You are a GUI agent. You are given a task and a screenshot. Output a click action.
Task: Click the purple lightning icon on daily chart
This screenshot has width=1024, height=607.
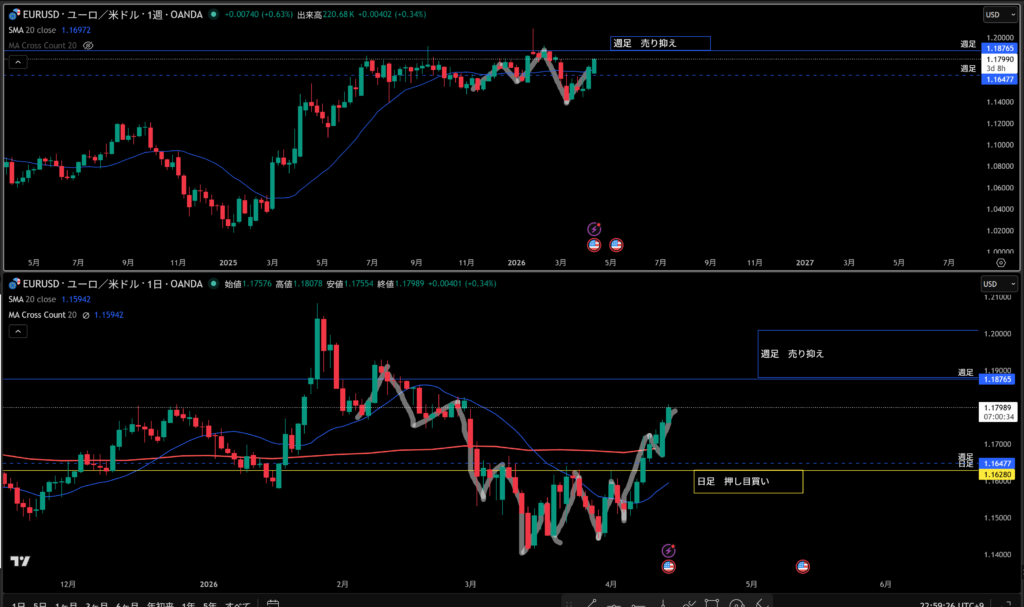click(669, 550)
